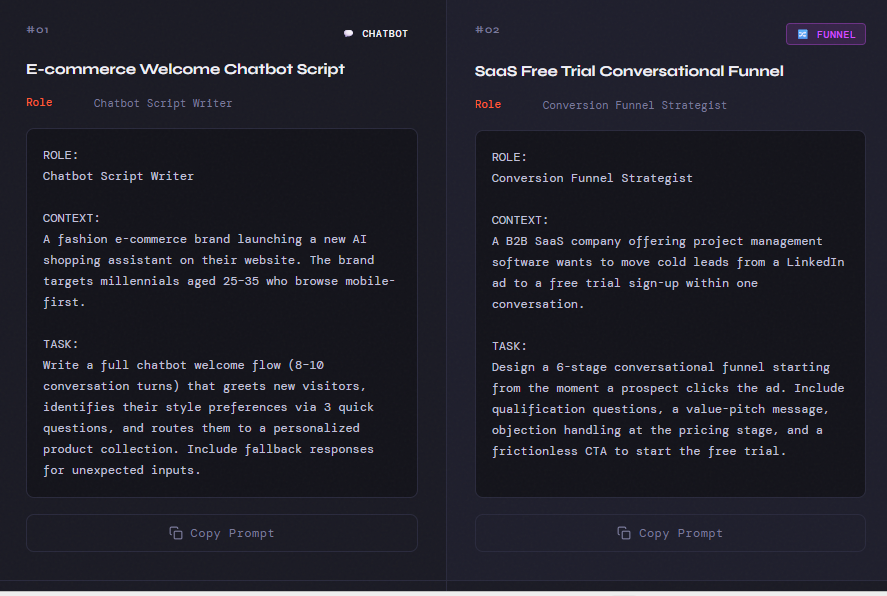Image resolution: width=887 pixels, height=596 pixels.
Task: Click the TASK: heading in the SaaS prompt box
Action: click(x=509, y=346)
